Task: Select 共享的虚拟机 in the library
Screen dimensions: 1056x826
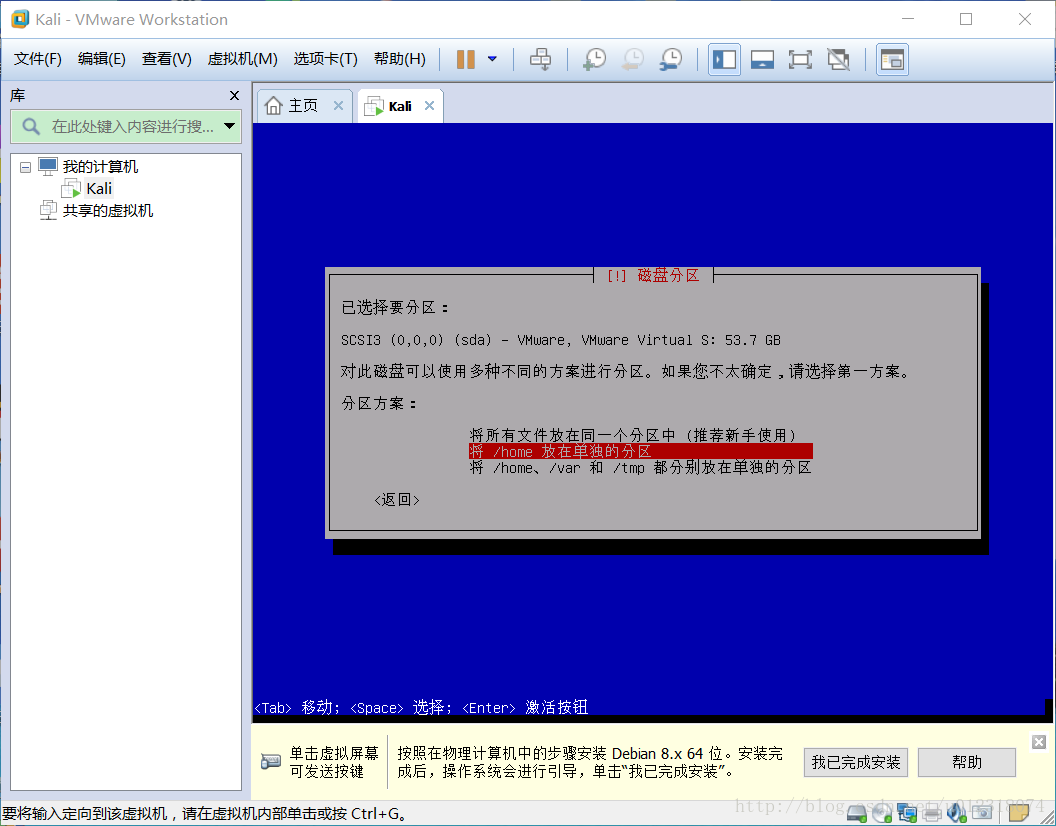Action: 108,211
